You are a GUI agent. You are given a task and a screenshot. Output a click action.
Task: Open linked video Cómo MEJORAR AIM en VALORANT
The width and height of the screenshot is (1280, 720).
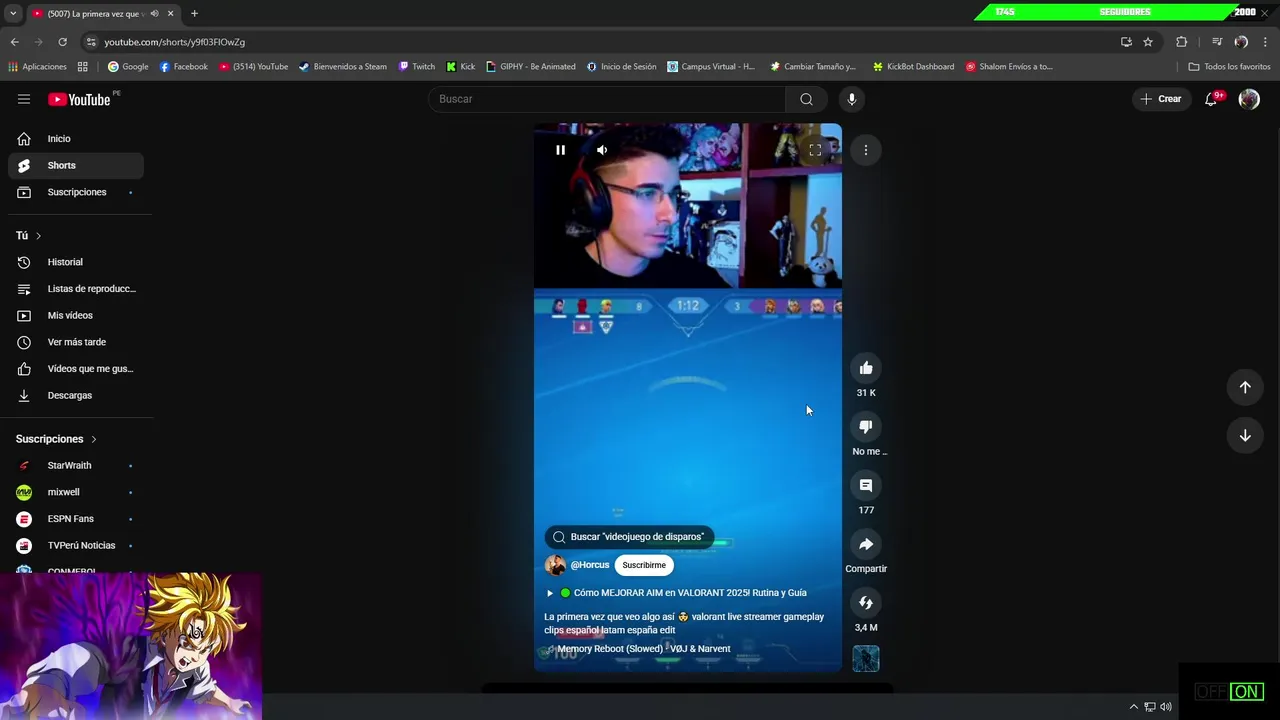coord(677,593)
